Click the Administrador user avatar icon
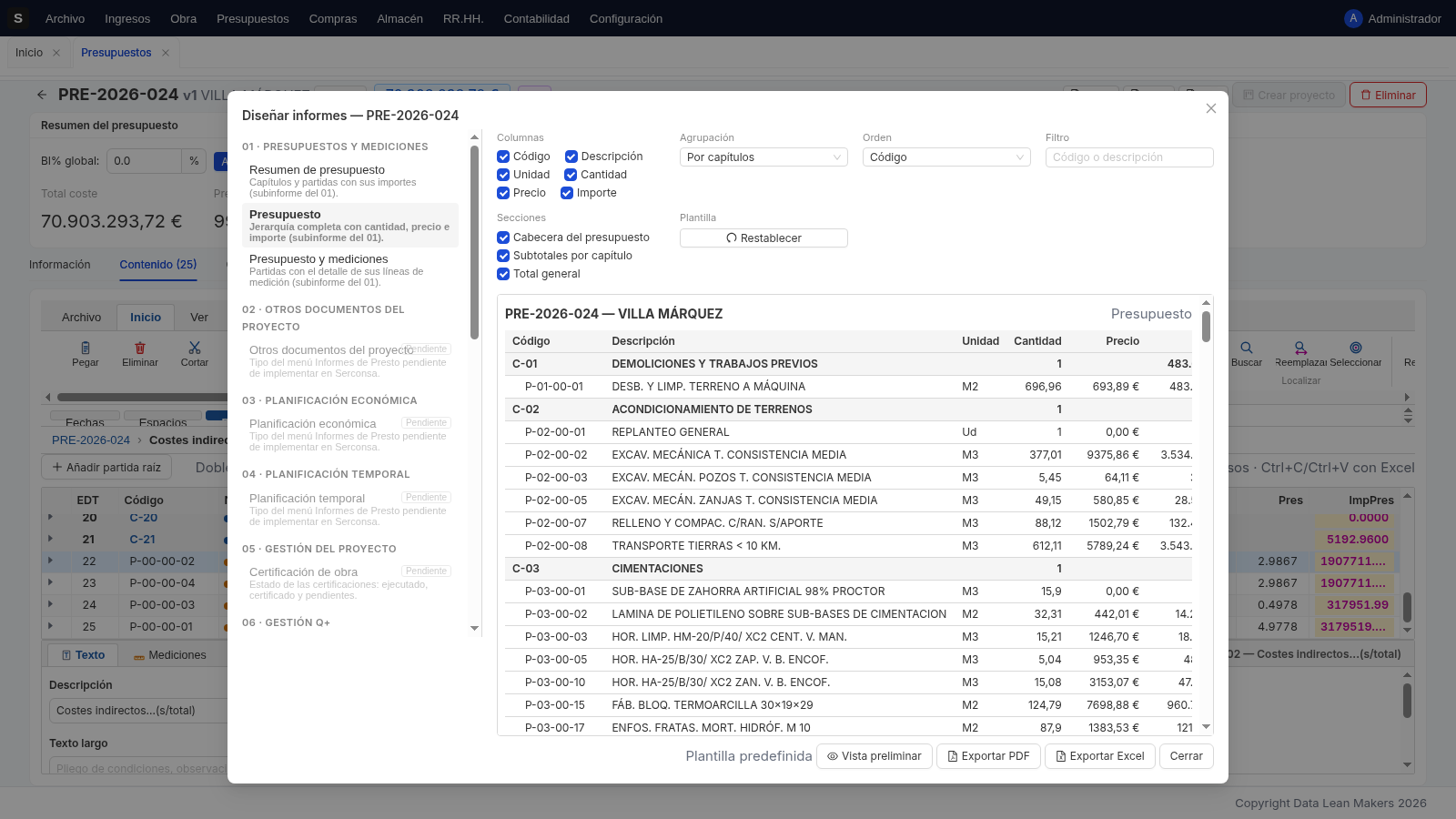 [x=1353, y=18]
